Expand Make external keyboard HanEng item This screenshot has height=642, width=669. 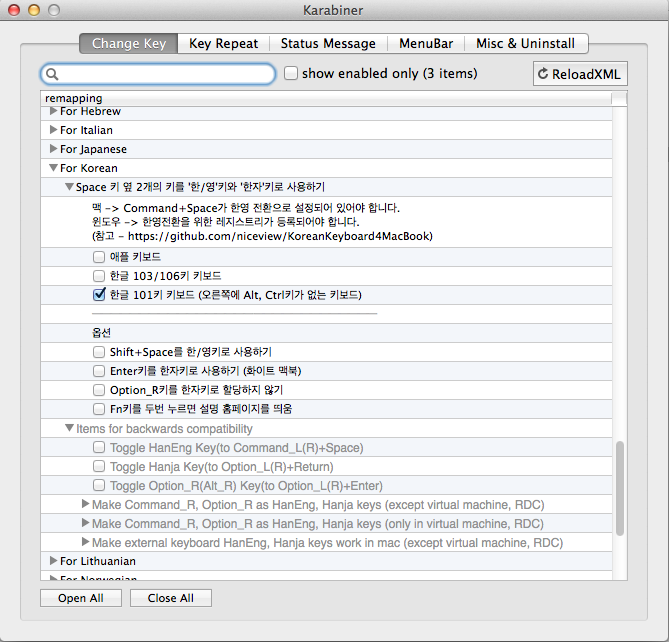point(85,542)
